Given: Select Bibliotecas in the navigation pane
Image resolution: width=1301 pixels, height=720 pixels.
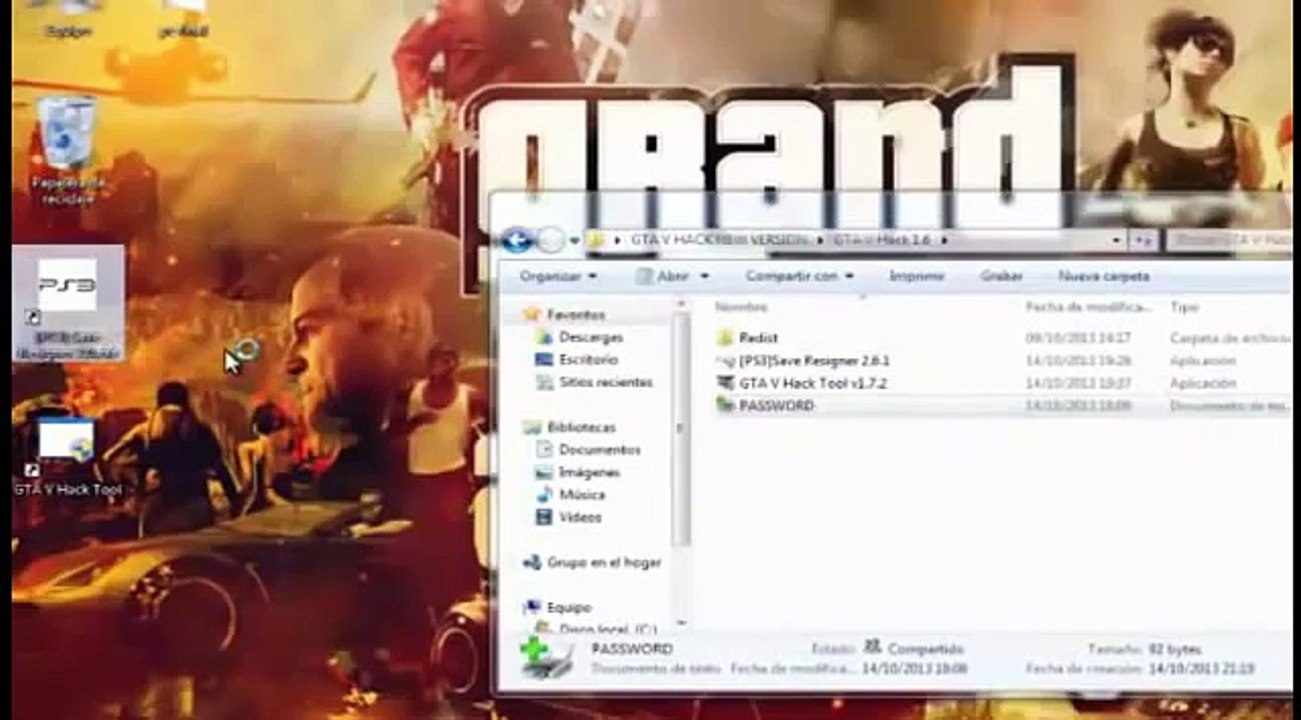Looking at the screenshot, I should tap(581, 427).
